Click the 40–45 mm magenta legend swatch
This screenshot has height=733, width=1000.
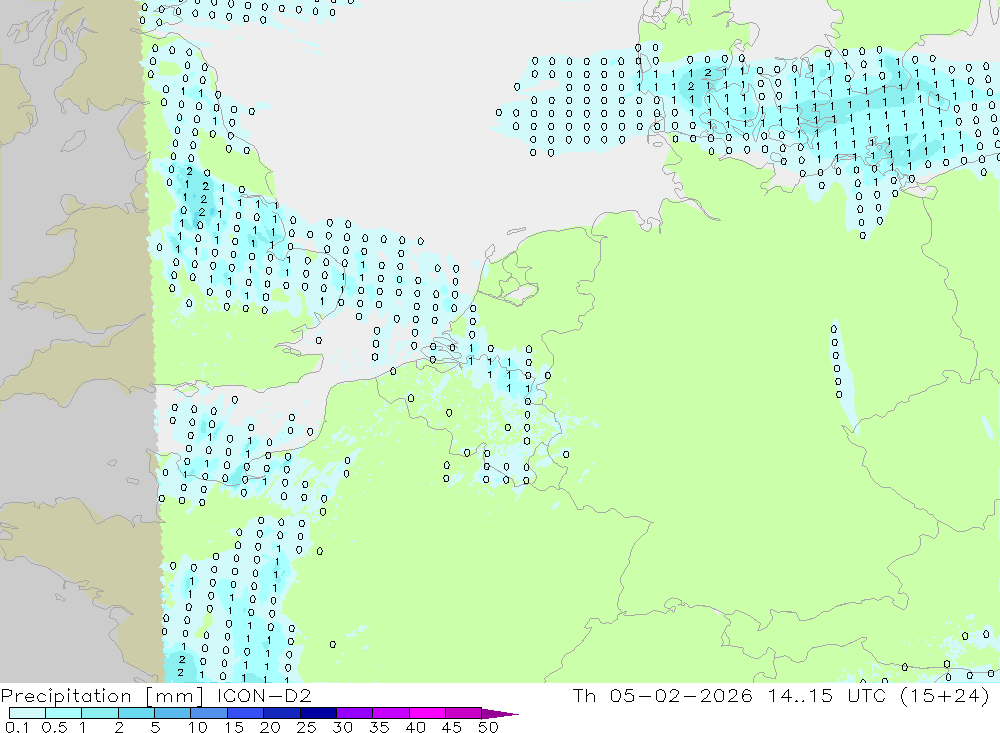[427, 713]
